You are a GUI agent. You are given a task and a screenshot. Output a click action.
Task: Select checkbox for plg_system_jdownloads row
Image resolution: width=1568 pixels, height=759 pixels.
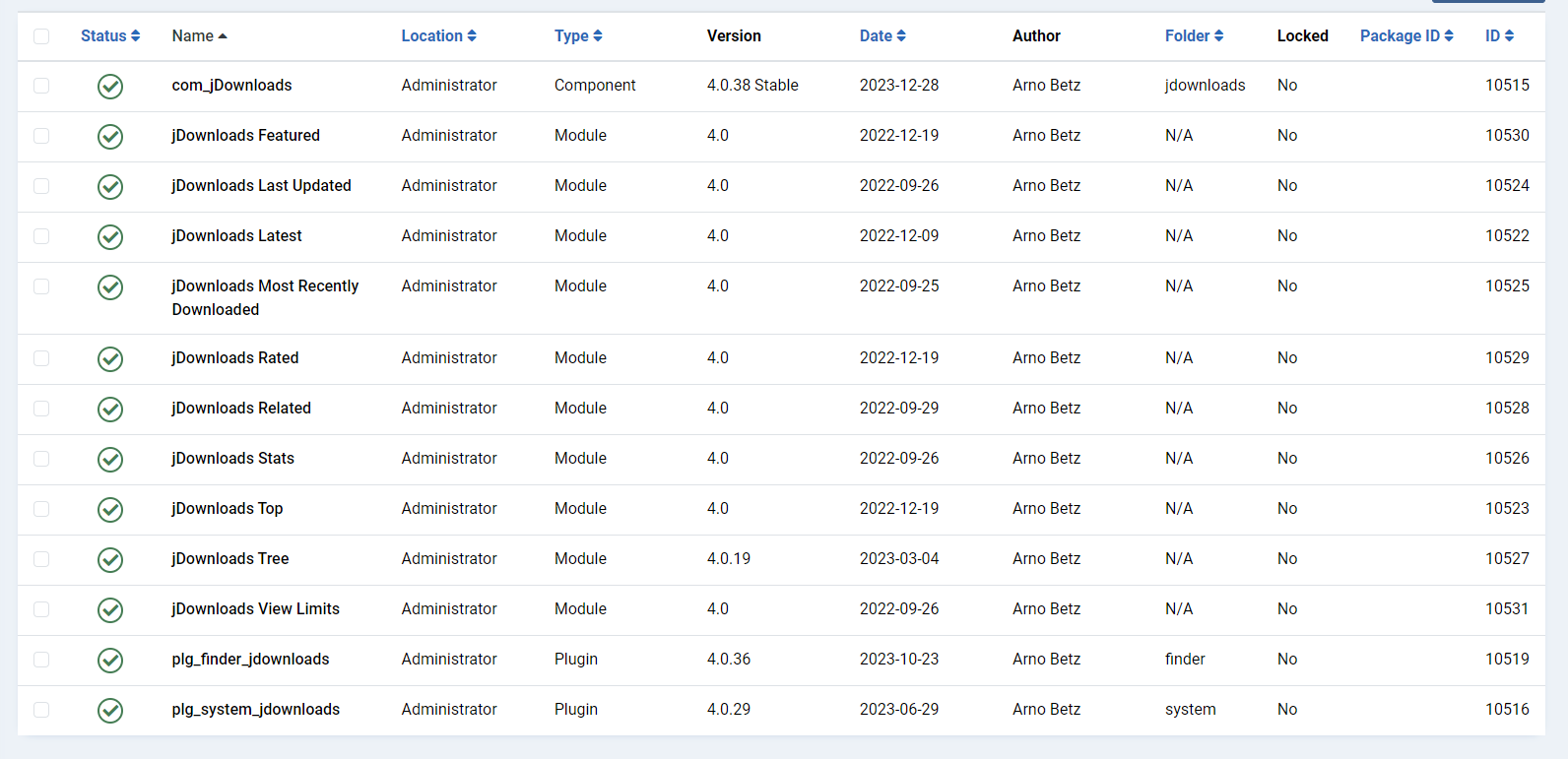pyautogui.click(x=41, y=710)
